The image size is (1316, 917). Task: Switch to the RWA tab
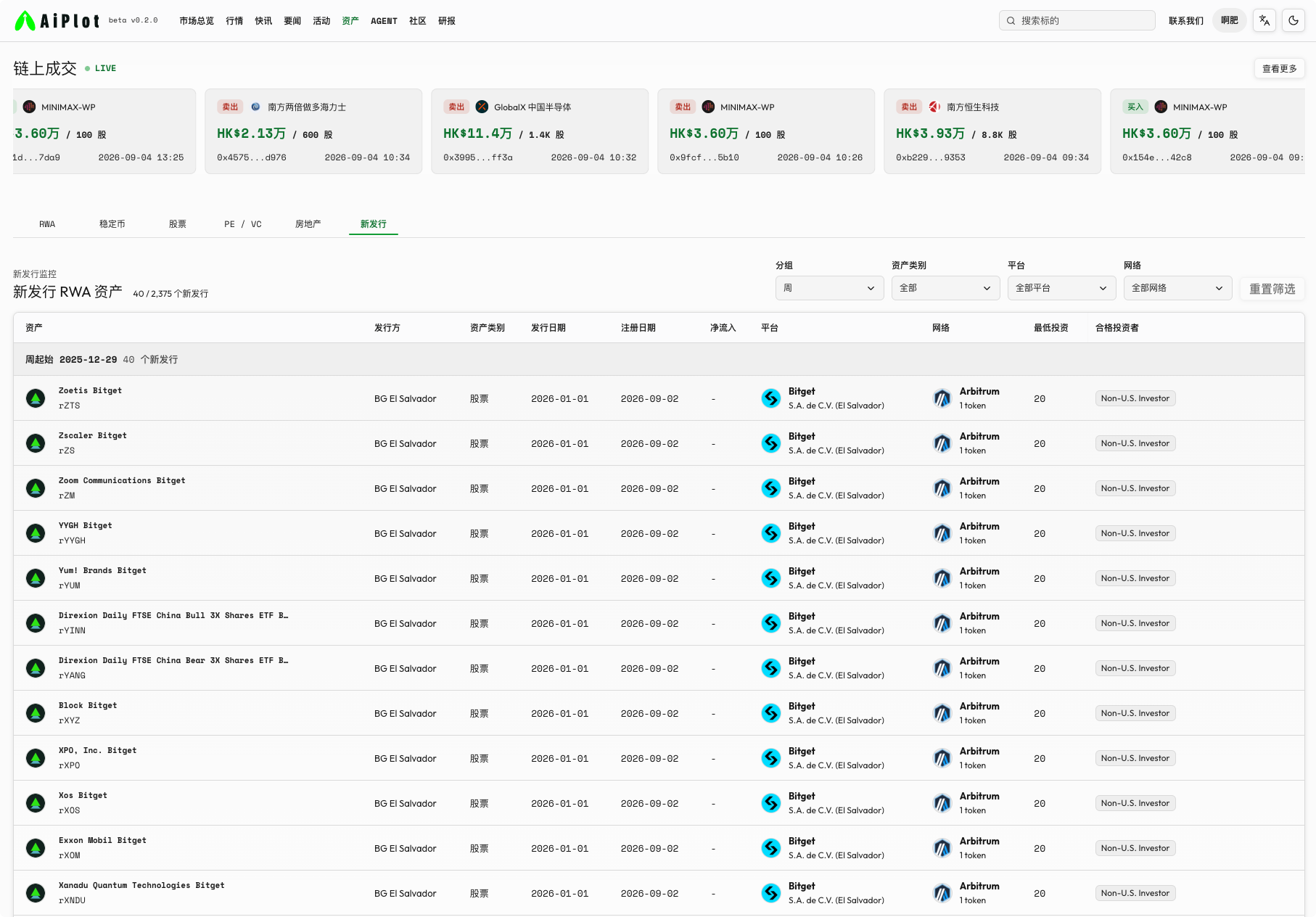(x=47, y=224)
